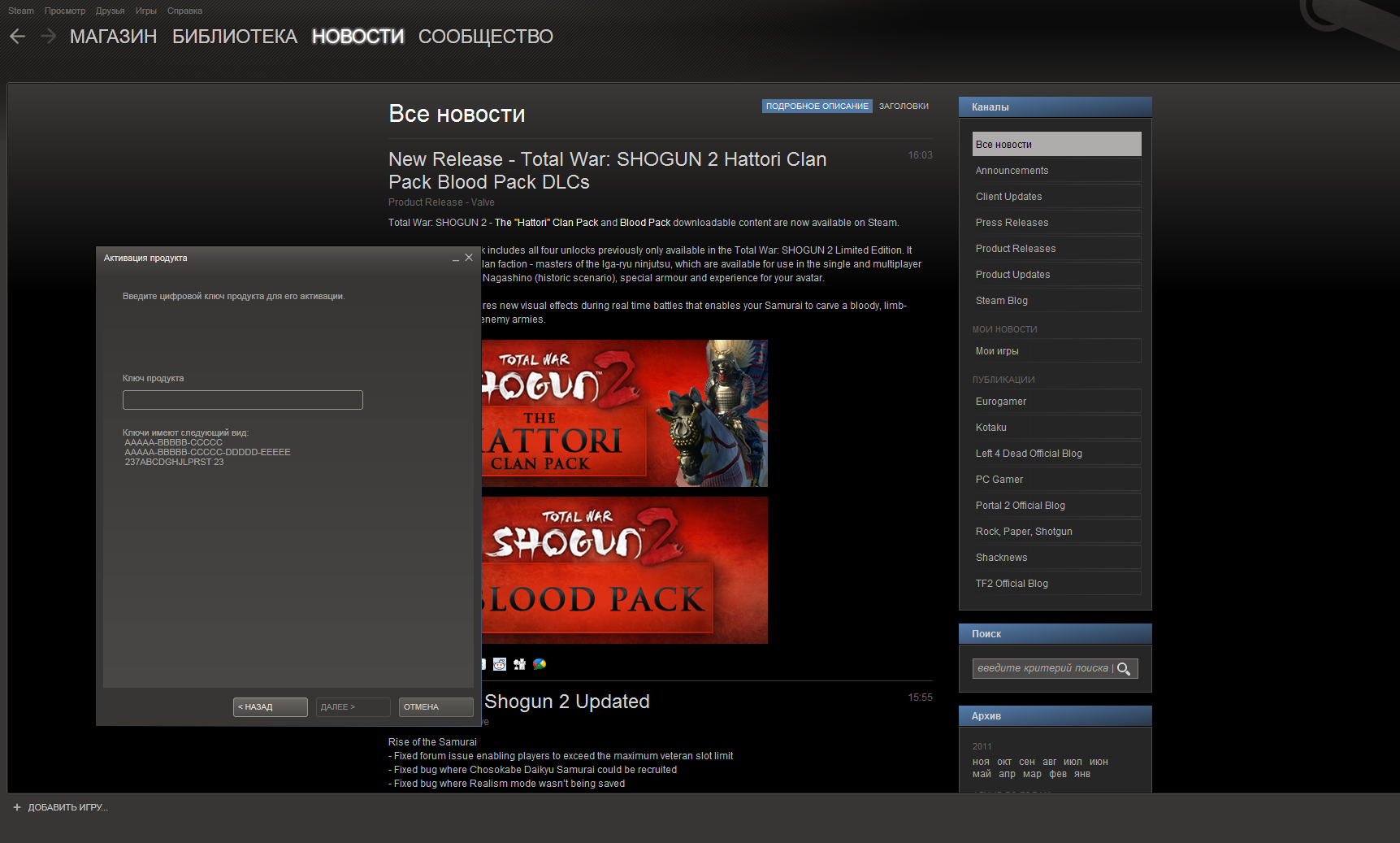Select Product Releases channel
Image resolution: width=1400 pixels, height=843 pixels.
coord(1057,249)
